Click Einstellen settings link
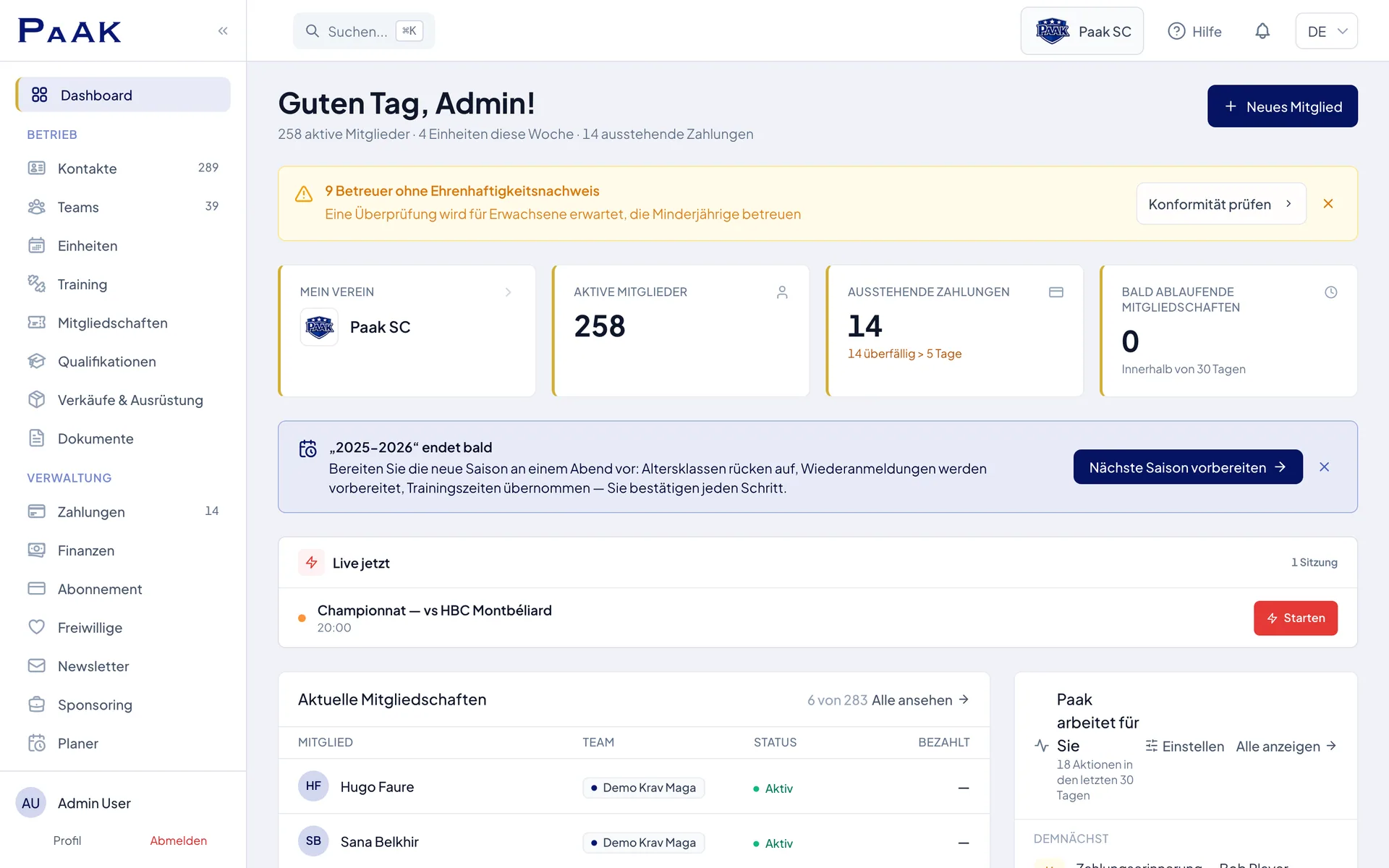 1184,746
